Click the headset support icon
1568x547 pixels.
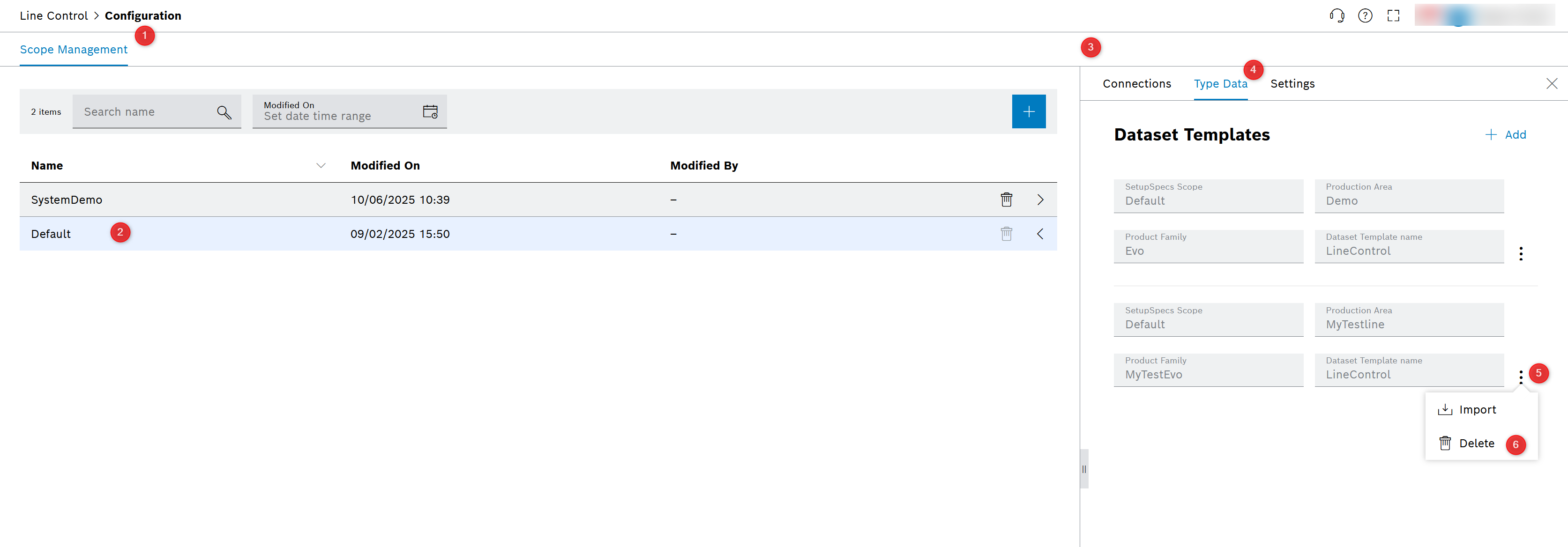[x=1337, y=16]
